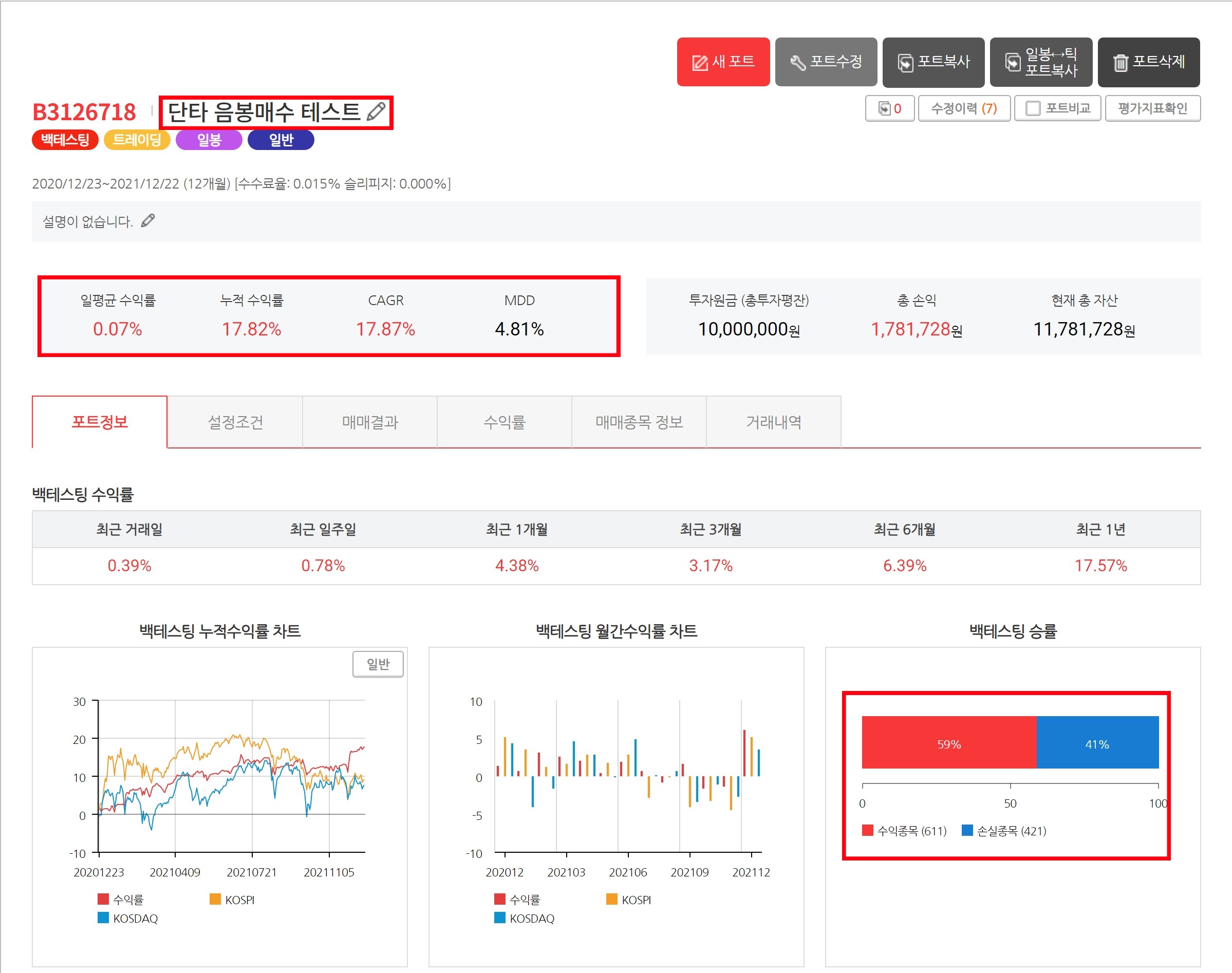This screenshot has height=973, width=1232.
Task: Click the pencil icon beside 설명이 없습니다
Action: click(x=147, y=220)
